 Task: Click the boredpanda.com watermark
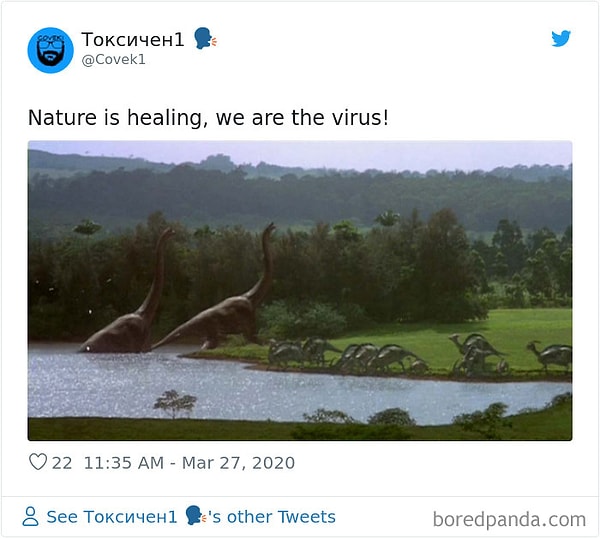(x=509, y=520)
